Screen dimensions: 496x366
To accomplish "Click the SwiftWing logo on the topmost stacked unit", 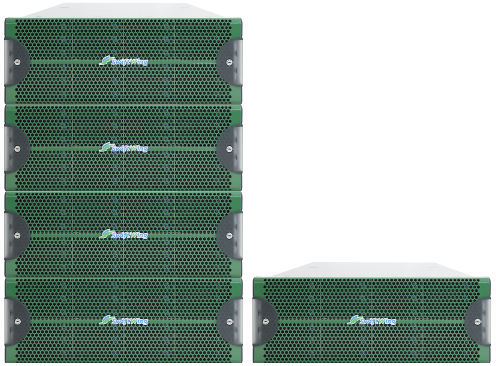I will click(123, 61).
